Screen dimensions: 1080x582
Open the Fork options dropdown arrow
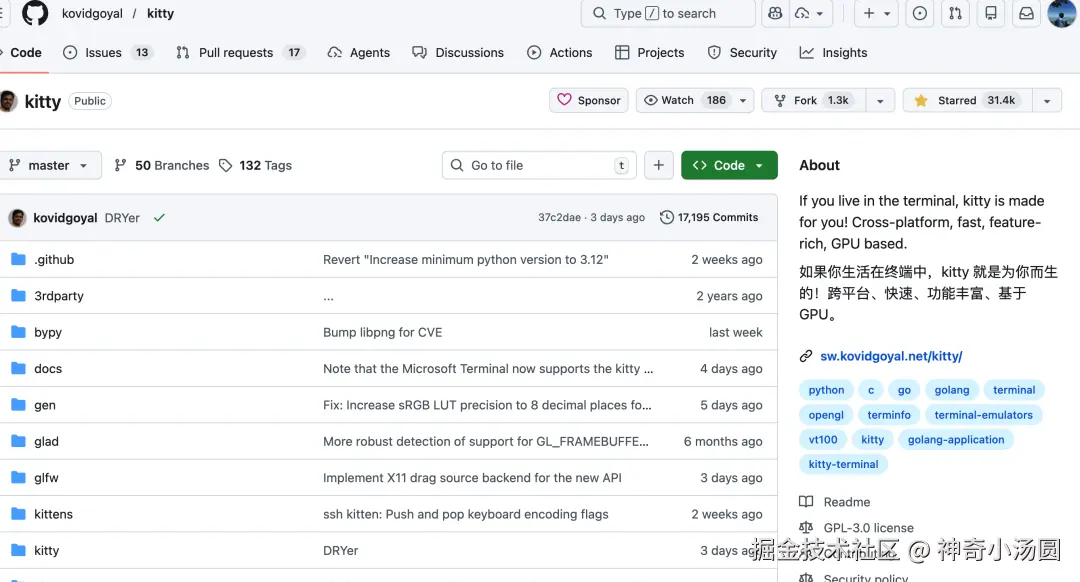(x=880, y=101)
